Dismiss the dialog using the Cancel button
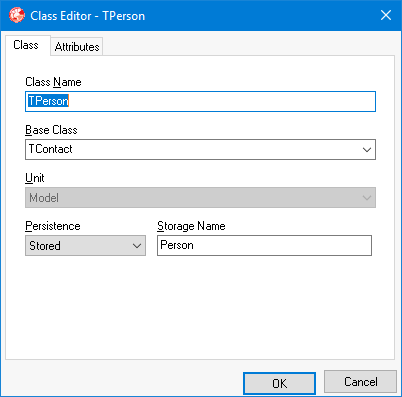The height and width of the screenshot is (397, 402). point(361,382)
